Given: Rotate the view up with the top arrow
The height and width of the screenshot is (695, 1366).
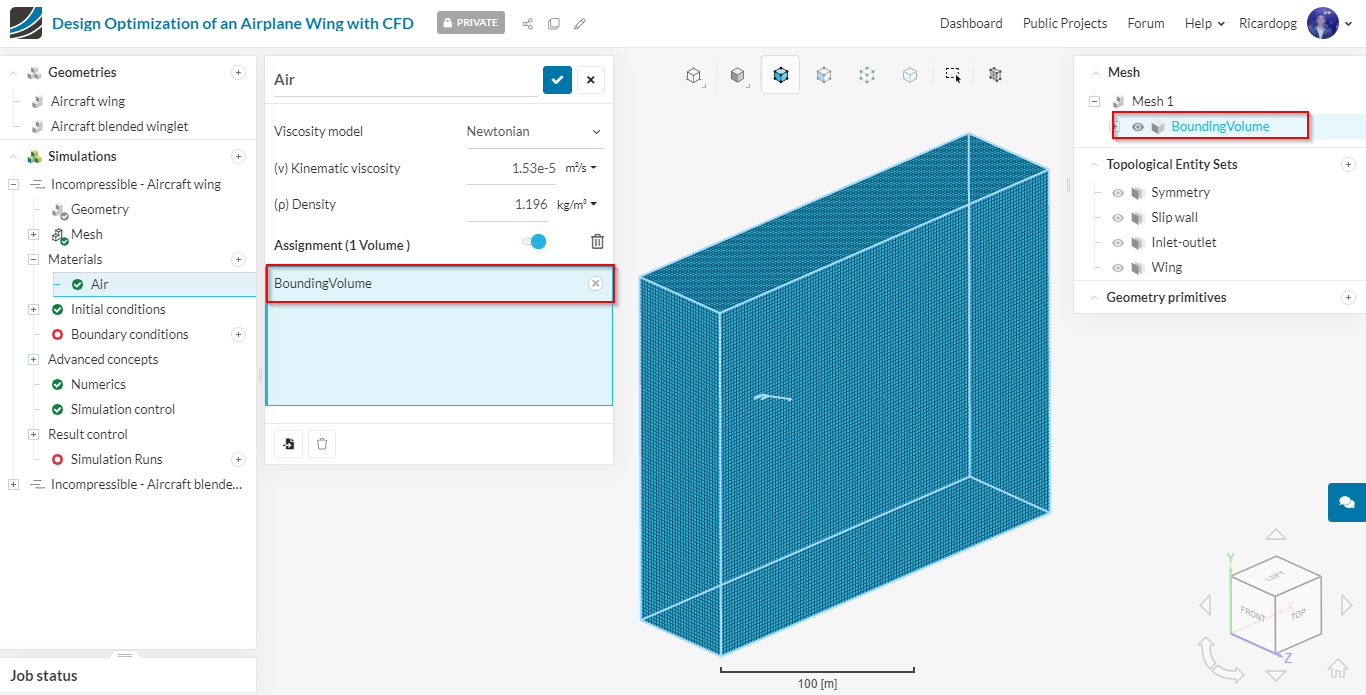Looking at the screenshot, I should [1275, 535].
